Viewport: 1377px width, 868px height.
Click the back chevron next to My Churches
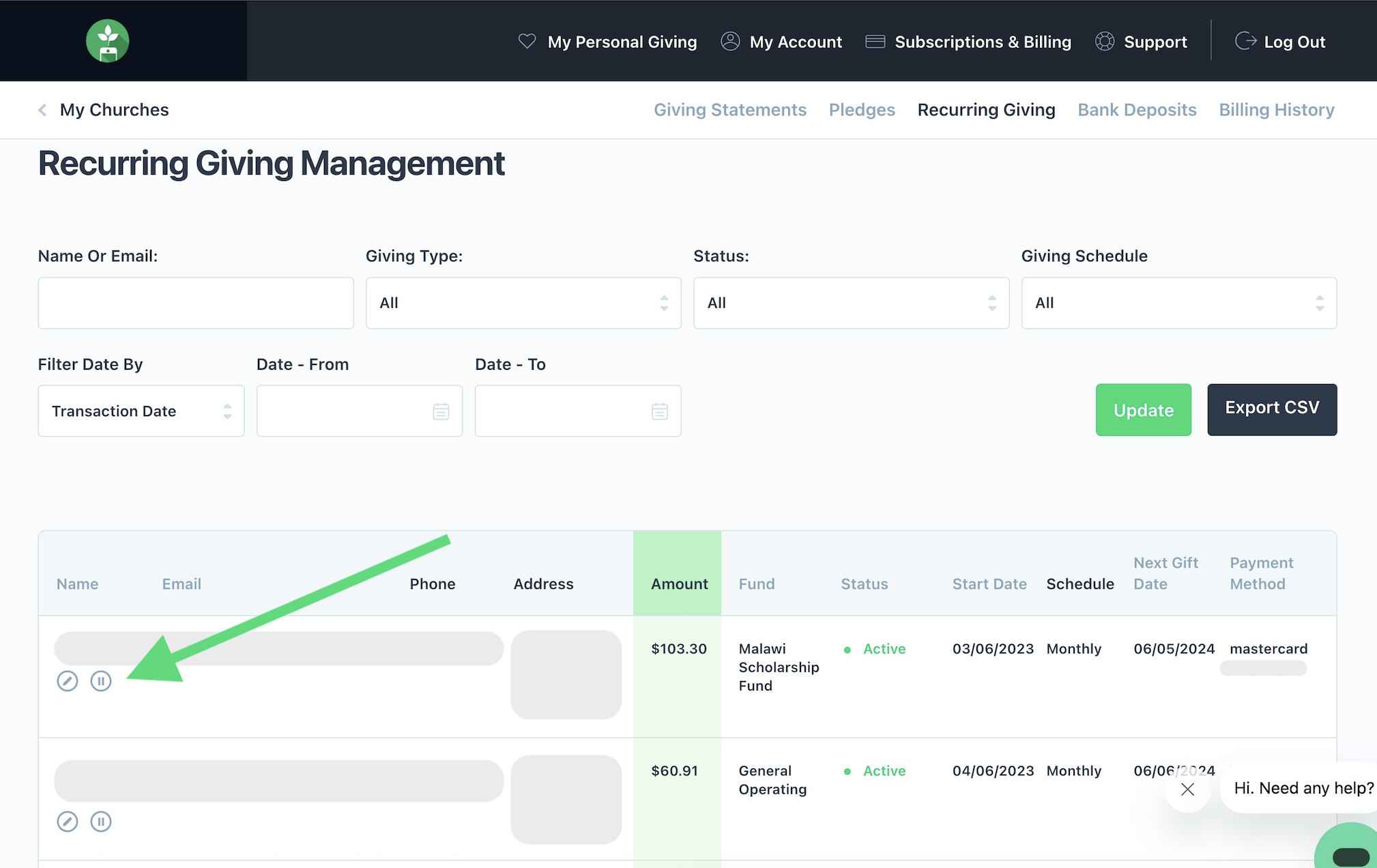tap(42, 110)
